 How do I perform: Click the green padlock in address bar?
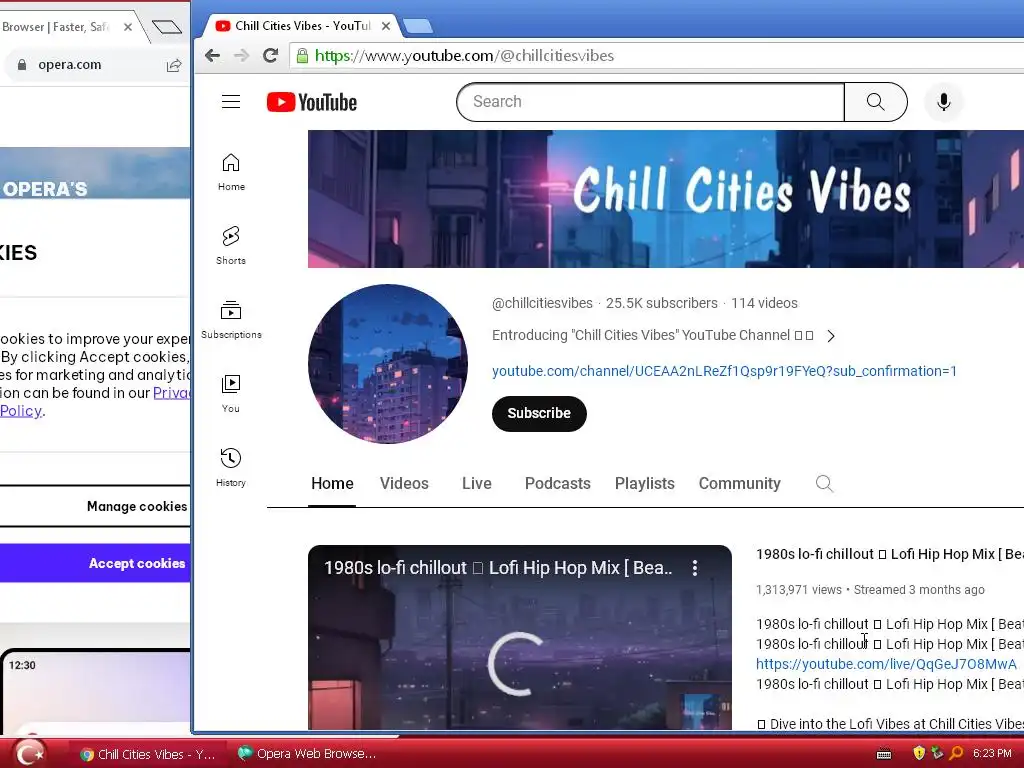click(x=302, y=56)
